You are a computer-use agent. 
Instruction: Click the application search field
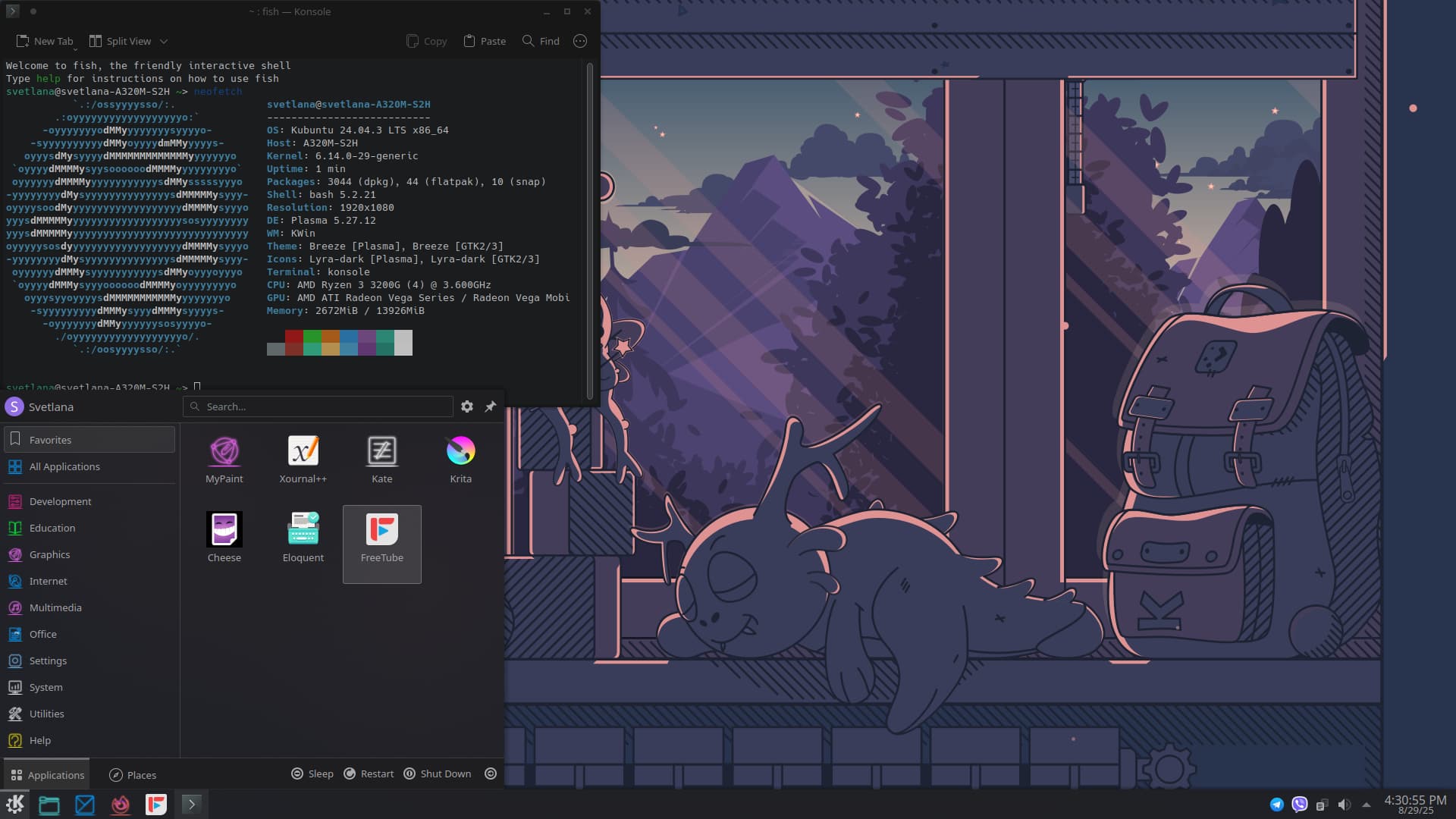(x=318, y=406)
